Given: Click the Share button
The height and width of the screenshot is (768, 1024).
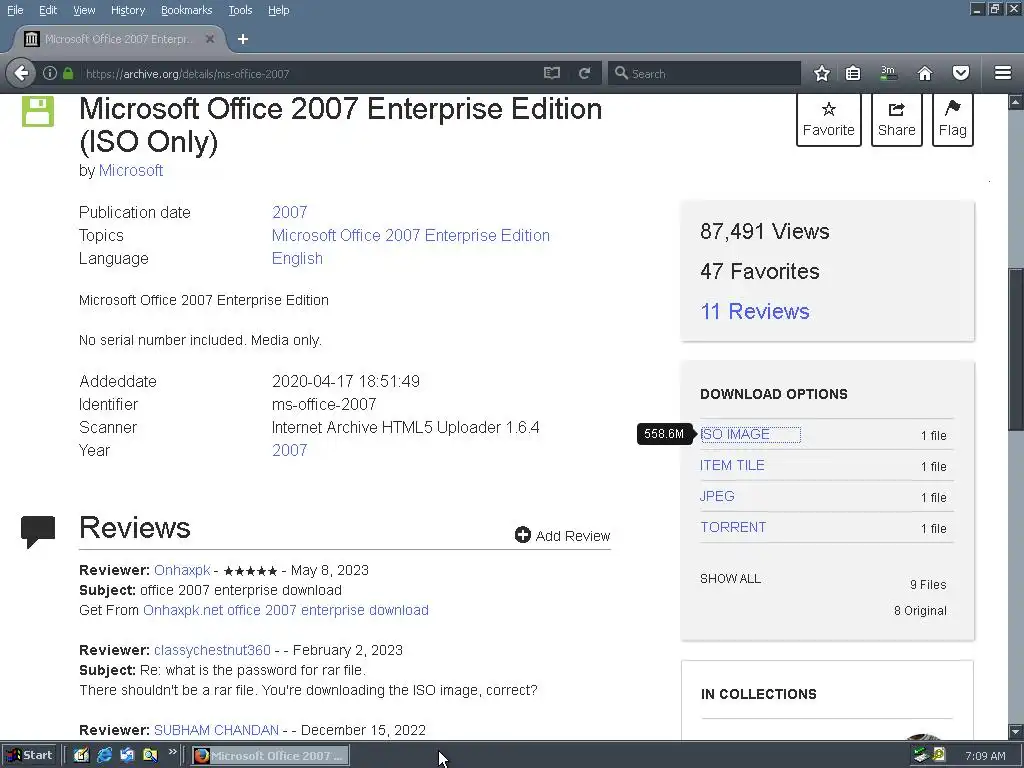Looking at the screenshot, I should click(x=897, y=120).
